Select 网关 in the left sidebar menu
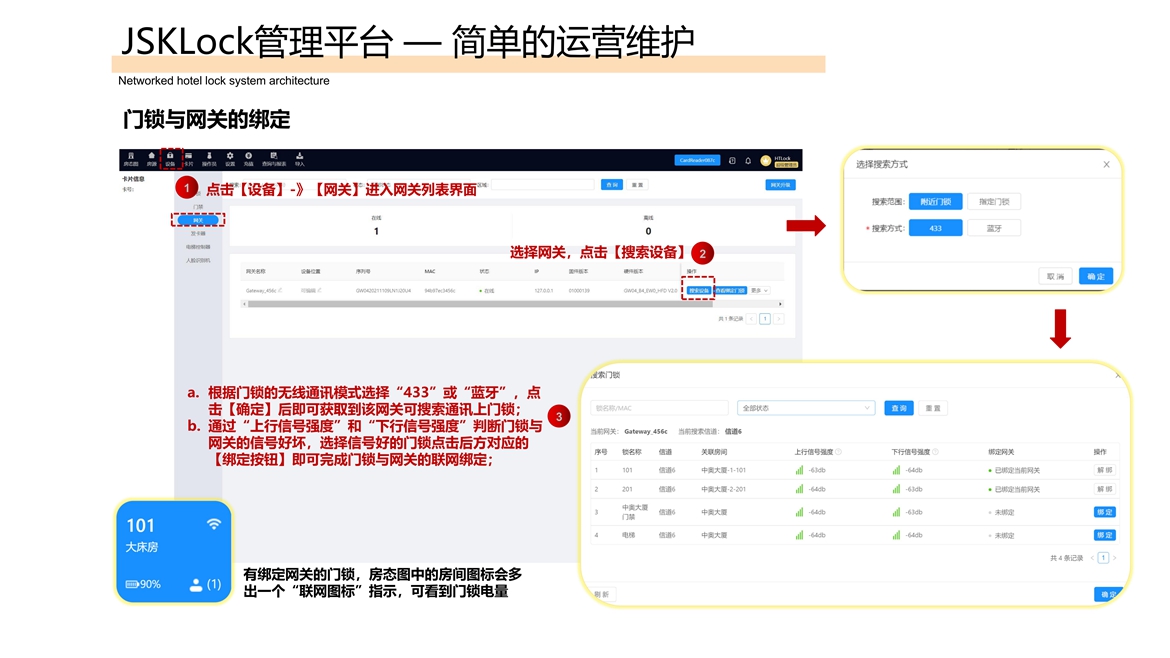The image size is (1170, 658). pos(198,220)
